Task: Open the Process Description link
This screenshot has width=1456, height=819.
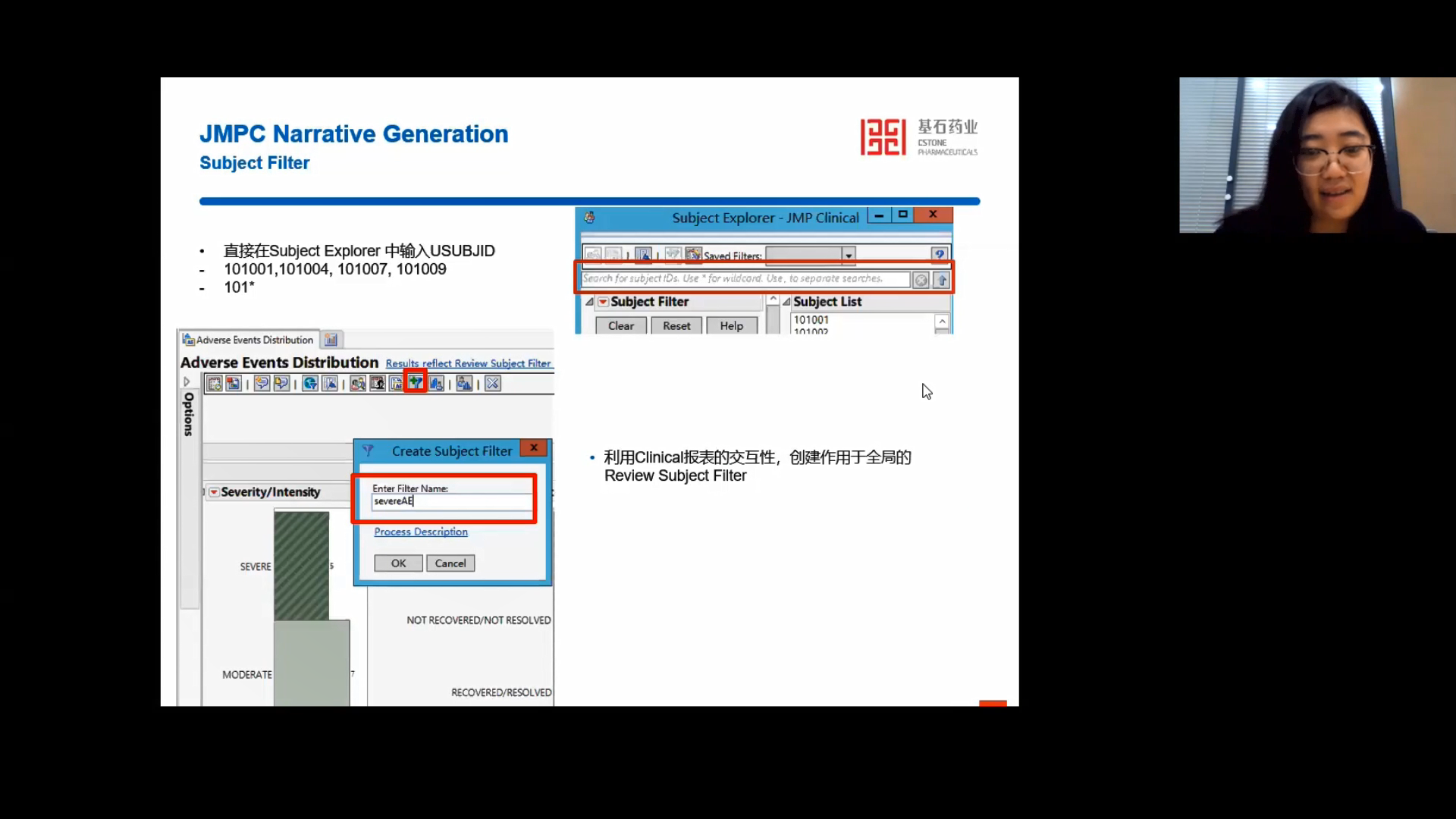Action: click(x=420, y=532)
